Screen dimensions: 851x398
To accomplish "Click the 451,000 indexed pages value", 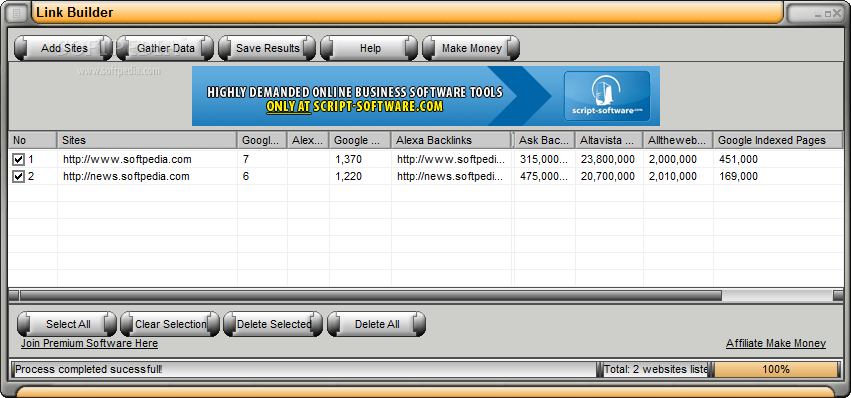I will (738, 160).
